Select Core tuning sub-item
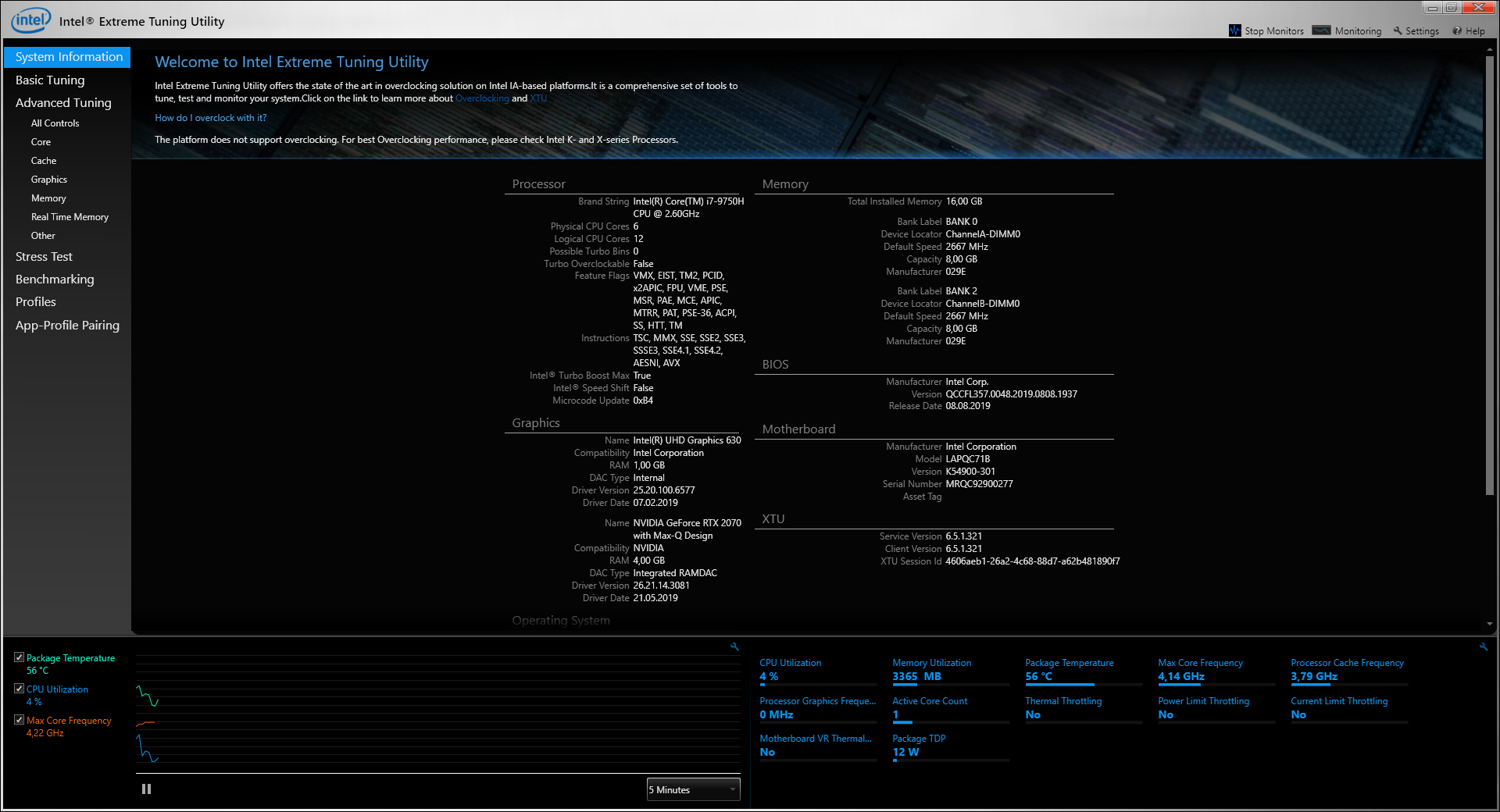The image size is (1500, 812). pos(41,142)
